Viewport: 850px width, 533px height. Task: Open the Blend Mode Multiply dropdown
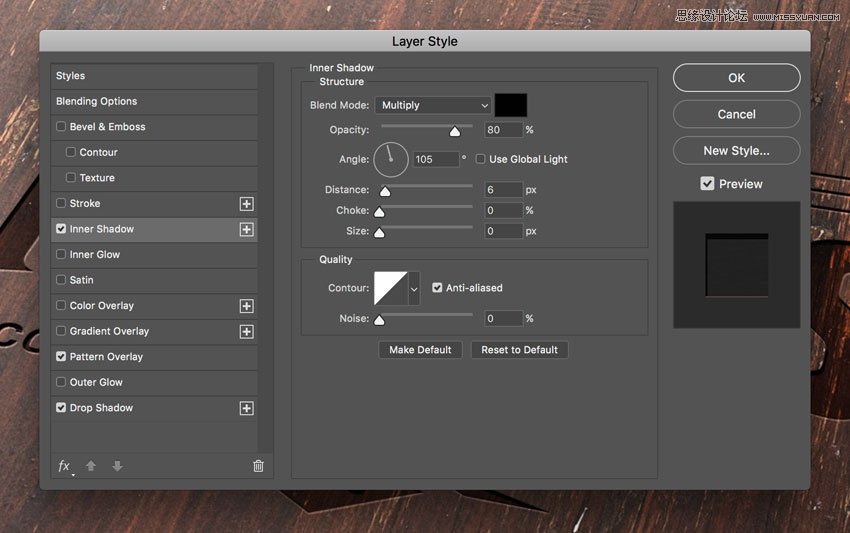pos(433,105)
